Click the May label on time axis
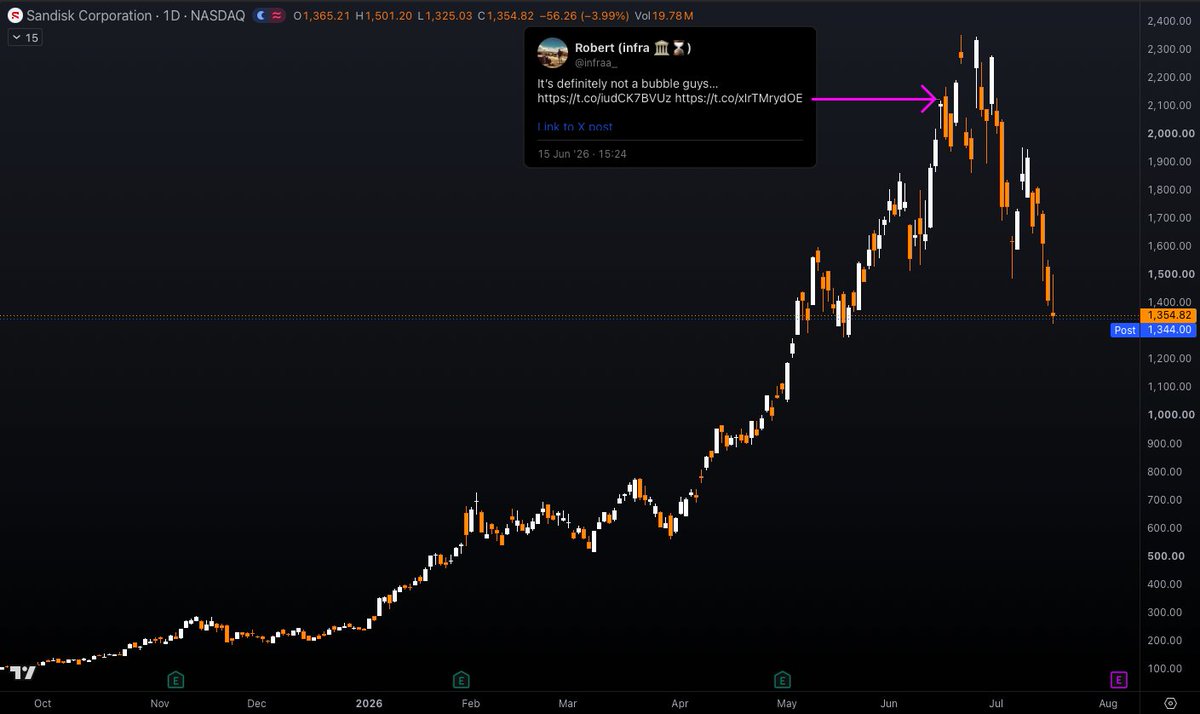 [x=786, y=704]
